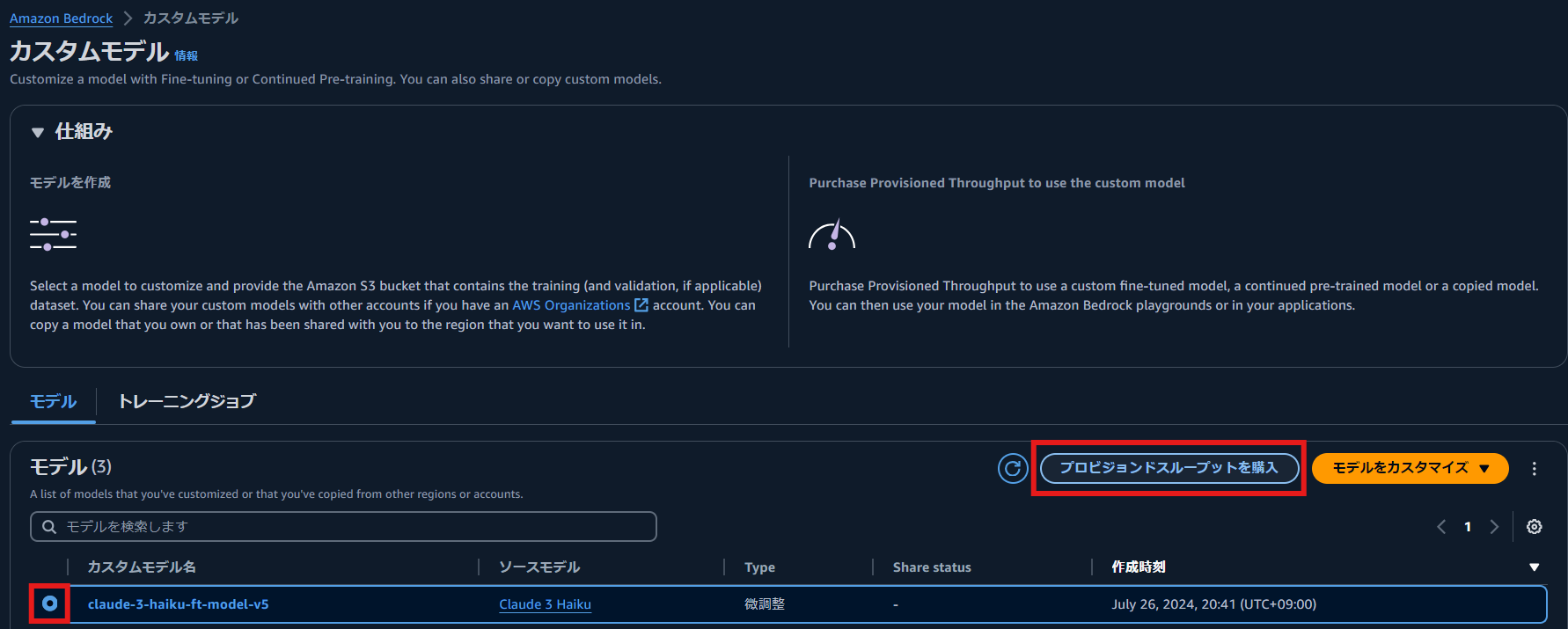Click the 作成時刻 column header
The image size is (1568, 629).
pos(1139,567)
